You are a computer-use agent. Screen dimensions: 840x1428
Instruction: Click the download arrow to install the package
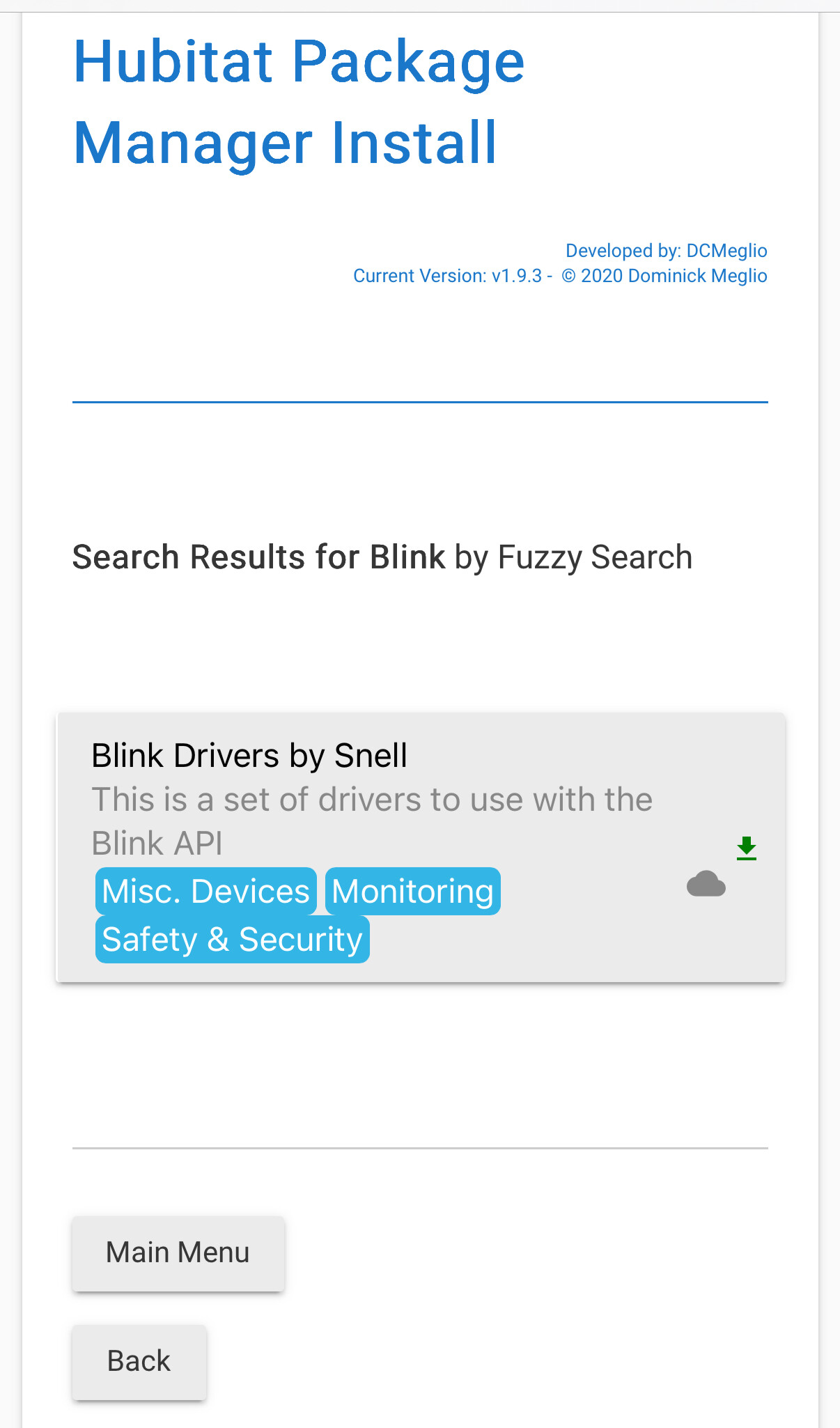746,848
